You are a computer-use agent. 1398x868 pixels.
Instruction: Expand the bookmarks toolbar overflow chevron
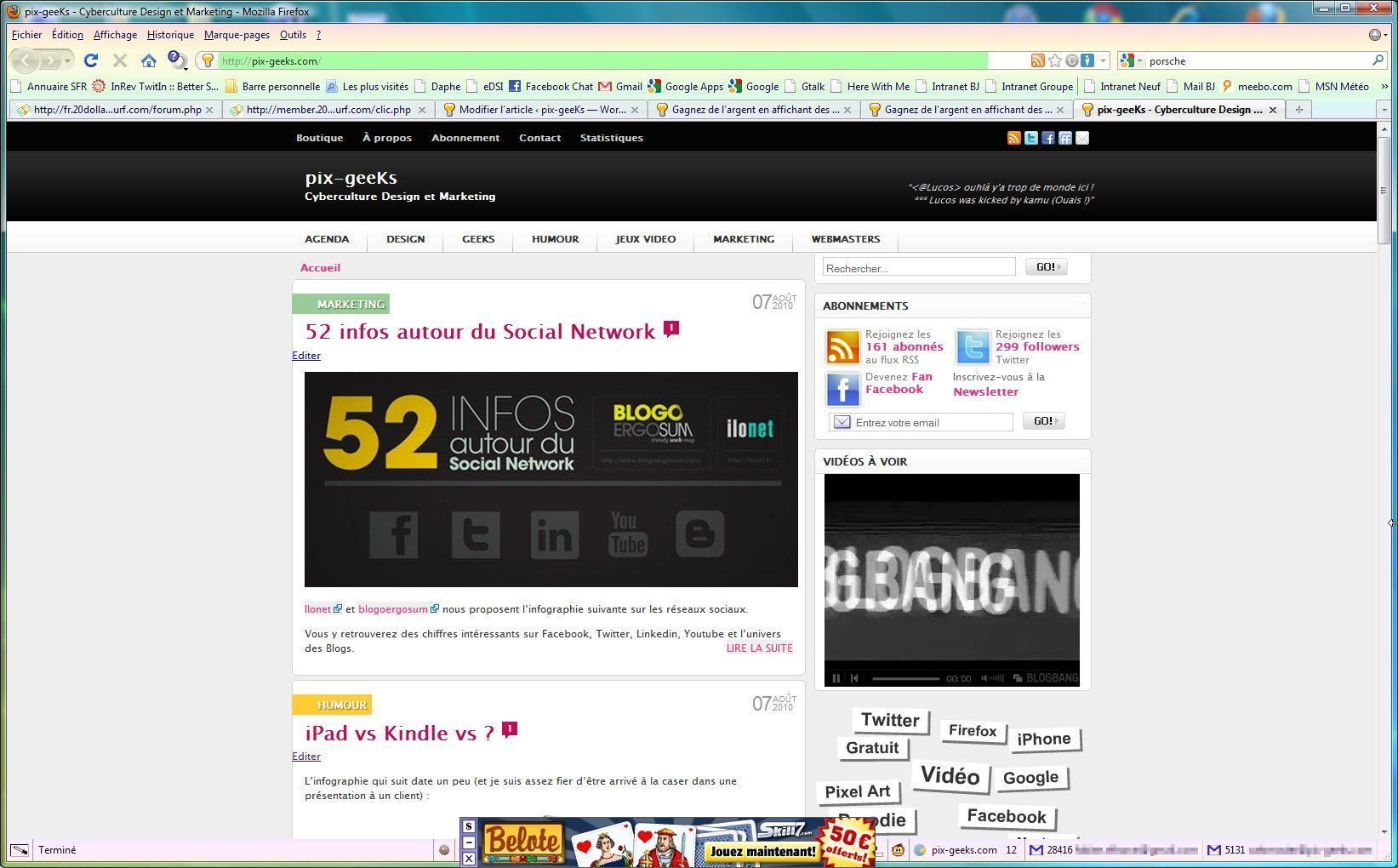pyautogui.click(x=1384, y=86)
